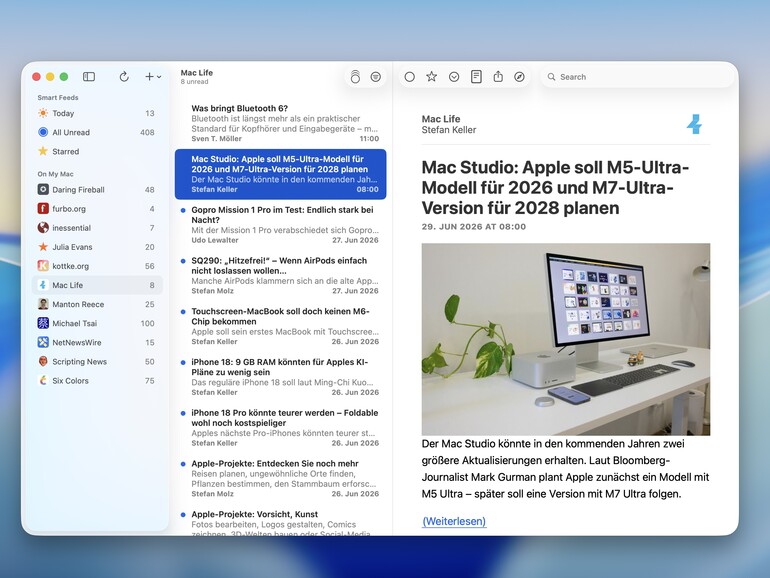This screenshot has height=578, width=770.
Task: Click the Today sun icon
Action: coord(43,113)
